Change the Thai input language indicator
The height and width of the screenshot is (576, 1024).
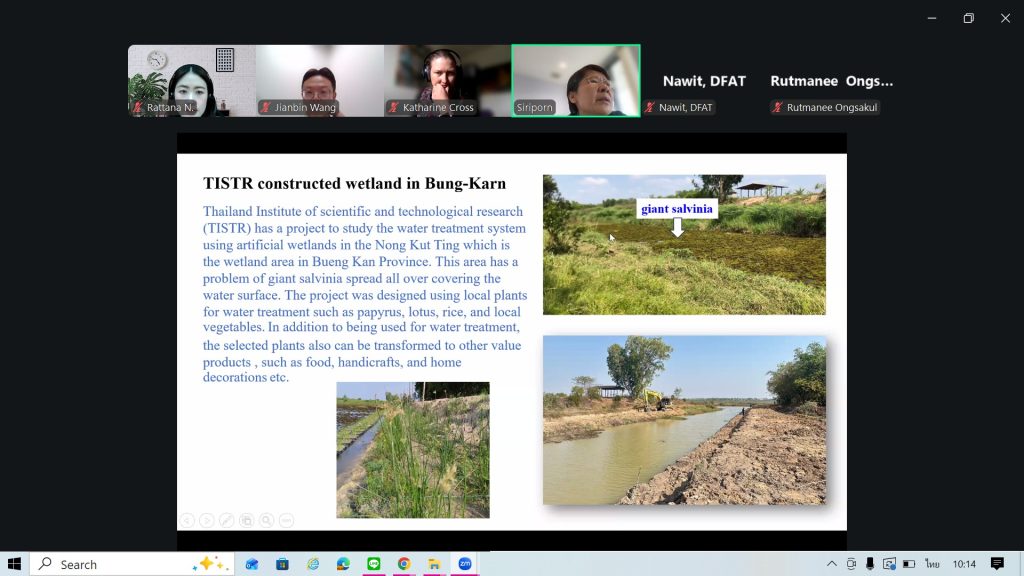pos(932,564)
